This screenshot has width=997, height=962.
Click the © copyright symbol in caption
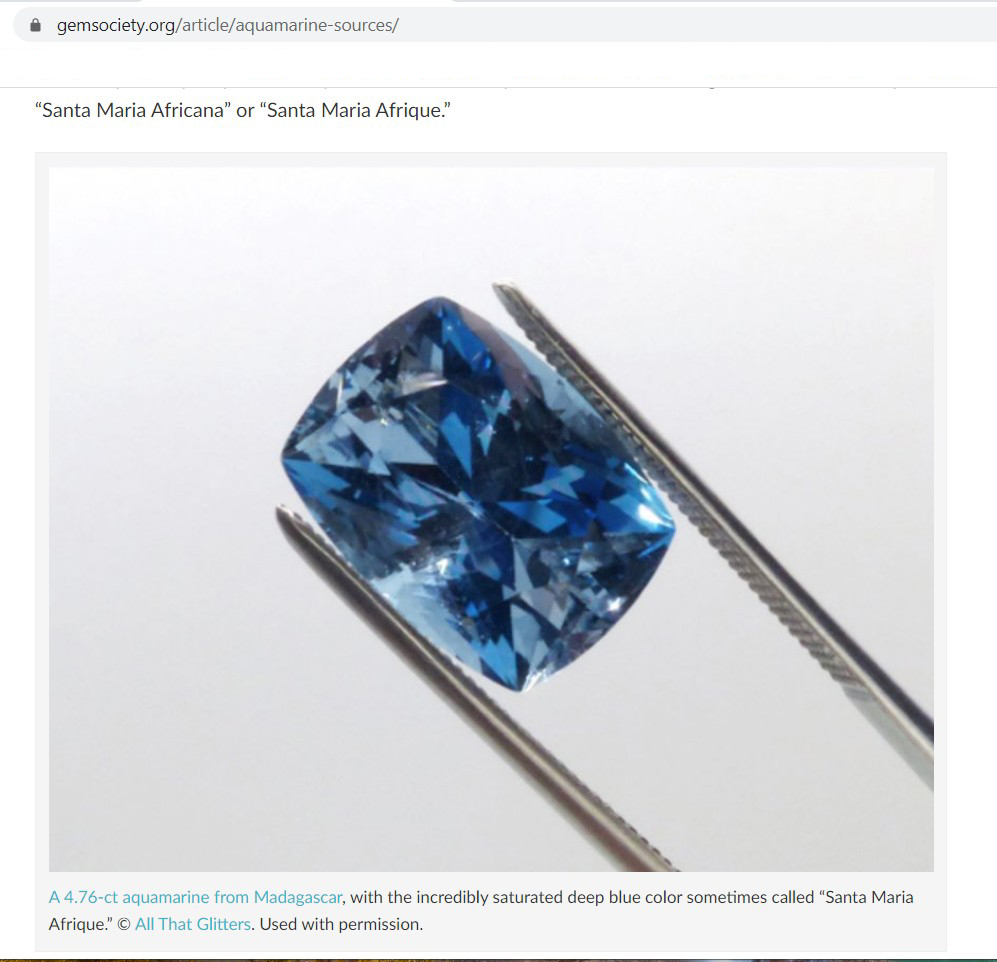(x=124, y=924)
